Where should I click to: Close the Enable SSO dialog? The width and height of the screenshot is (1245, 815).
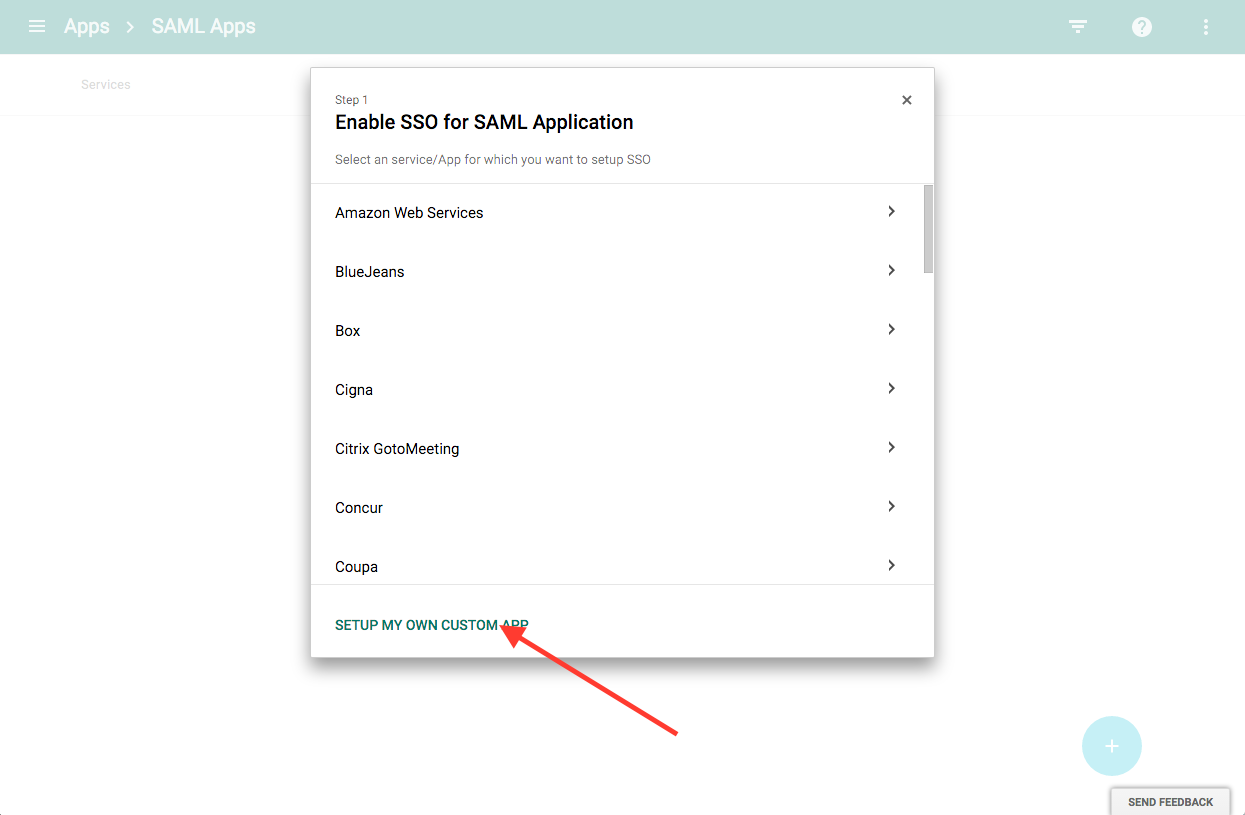point(907,100)
